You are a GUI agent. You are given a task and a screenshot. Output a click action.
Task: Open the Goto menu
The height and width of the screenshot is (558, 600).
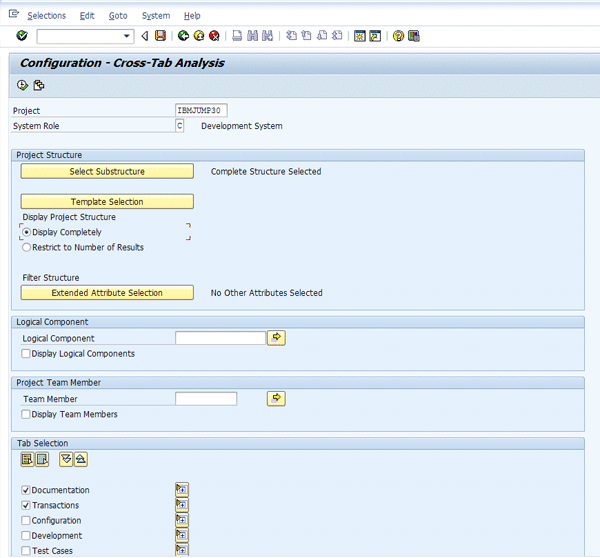[118, 16]
